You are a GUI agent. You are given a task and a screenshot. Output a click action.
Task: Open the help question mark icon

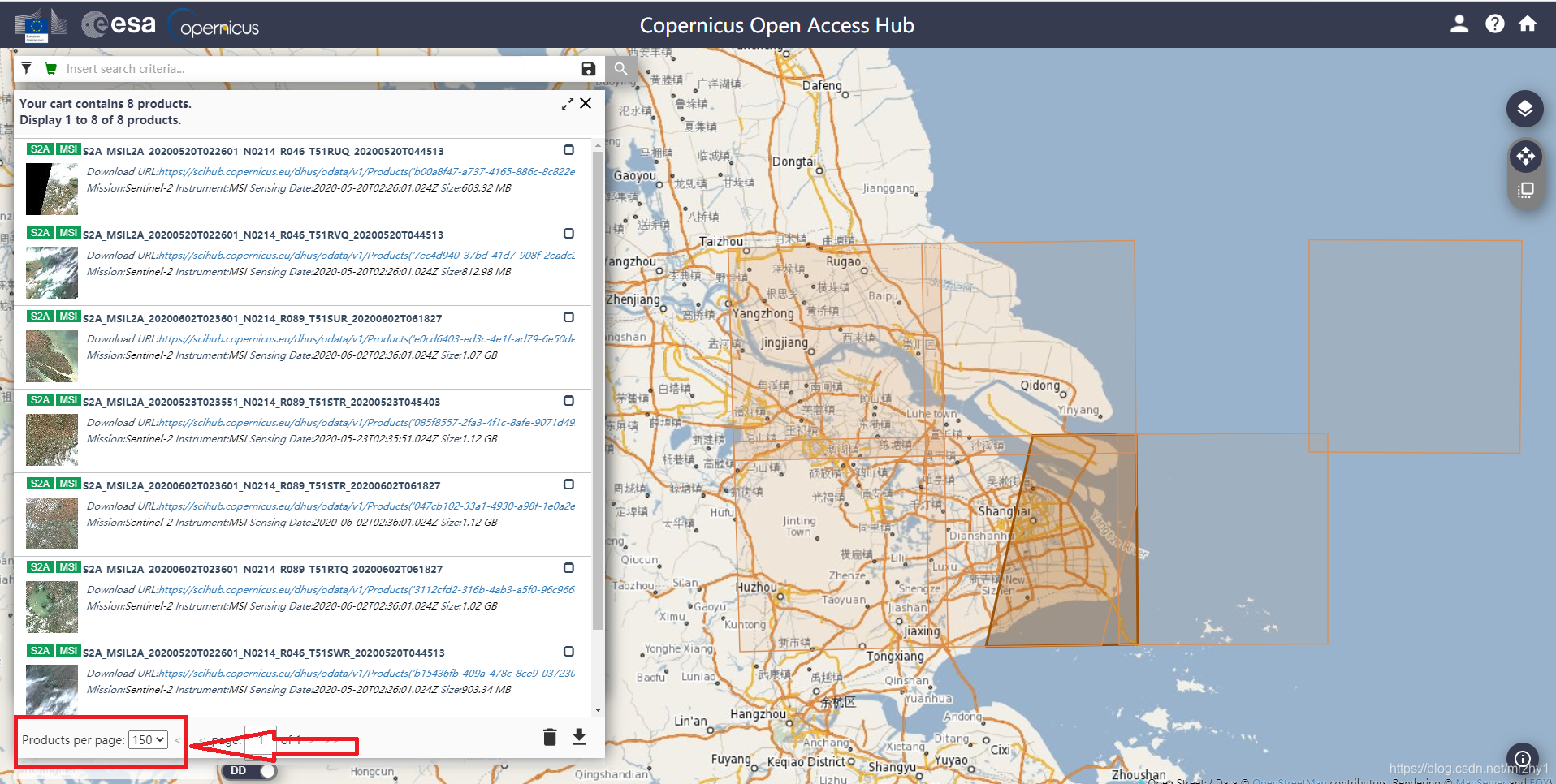click(x=1494, y=24)
